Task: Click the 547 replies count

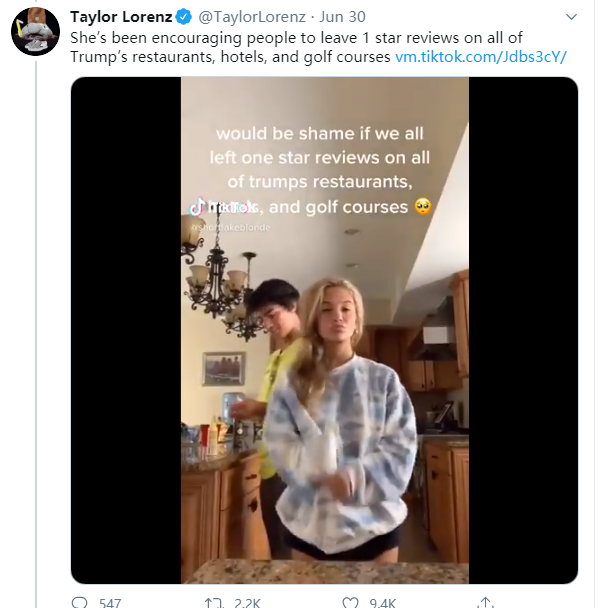Action: pos(109,602)
